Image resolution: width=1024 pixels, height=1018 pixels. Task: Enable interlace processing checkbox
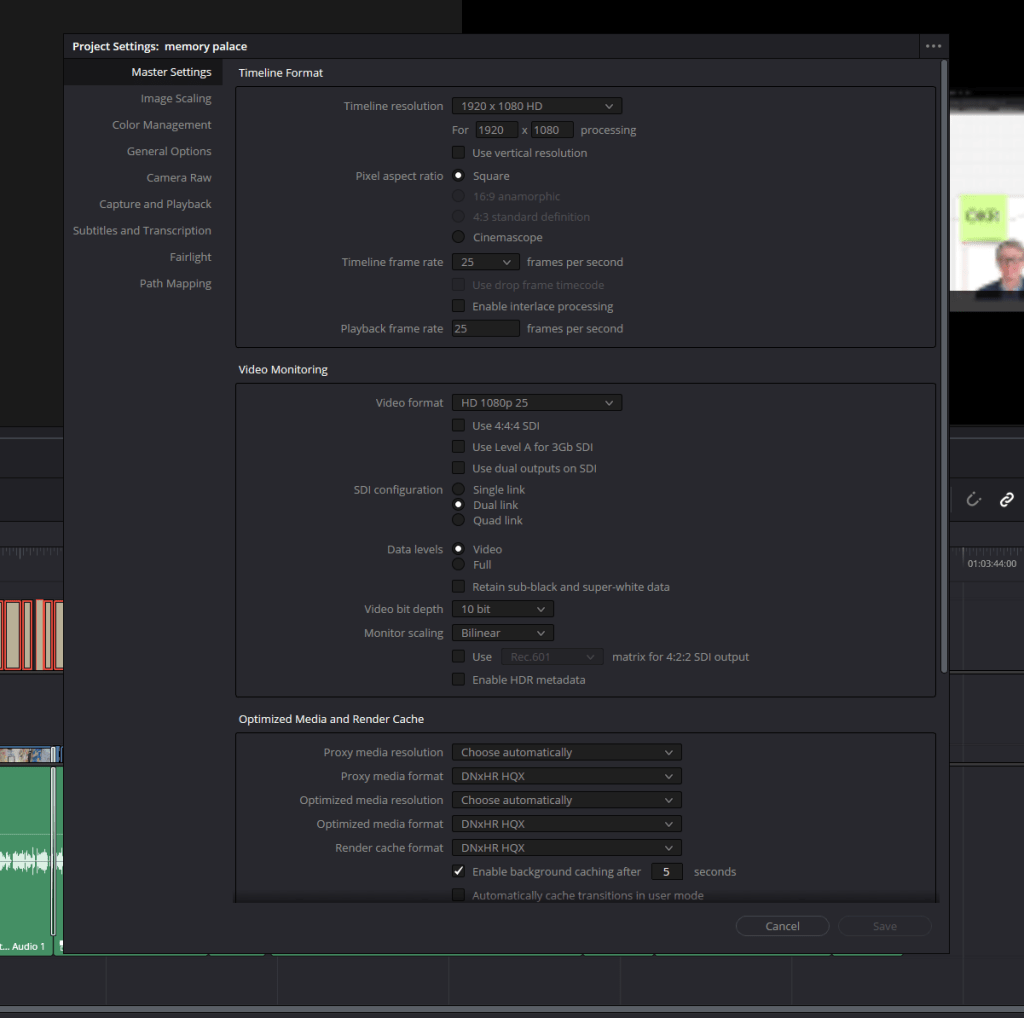click(x=458, y=306)
